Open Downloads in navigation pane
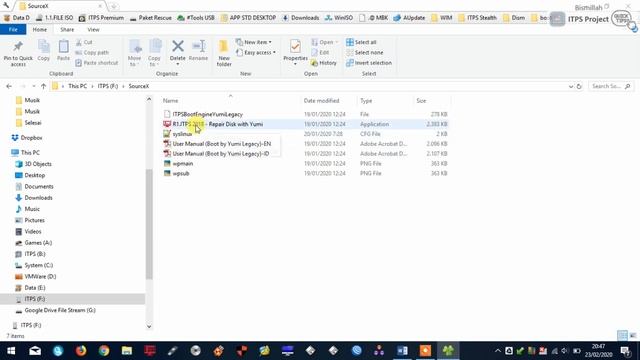 33,198
